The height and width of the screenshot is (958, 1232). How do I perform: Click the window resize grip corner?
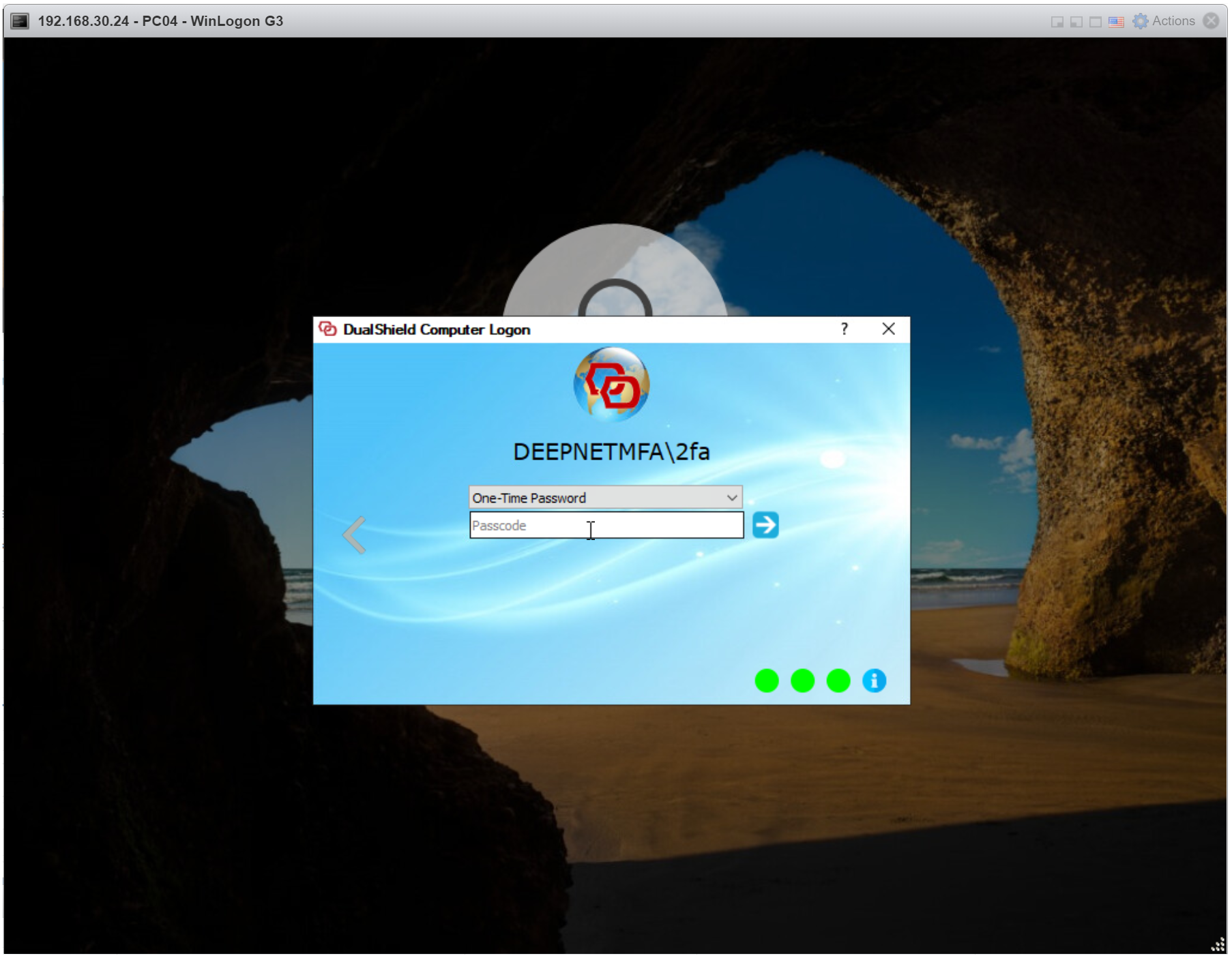click(x=1218, y=945)
